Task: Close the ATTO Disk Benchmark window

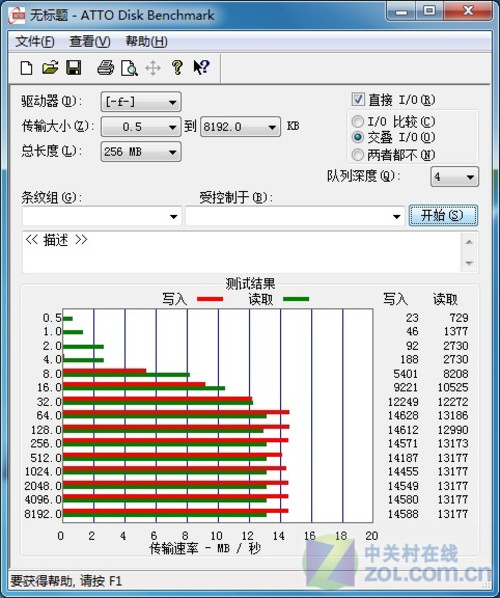Action: click(x=467, y=11)
